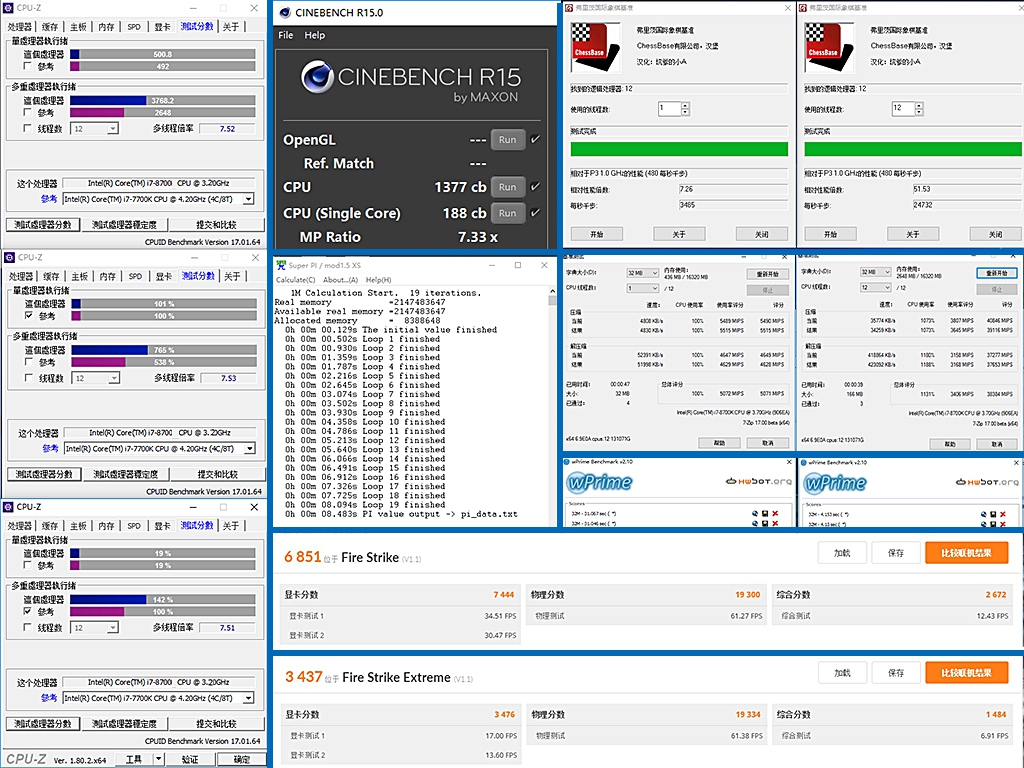Open the thread count dropdown in CPU-Z showing 7.52
The image size is (1024, 768).
(x=113, y=129)
